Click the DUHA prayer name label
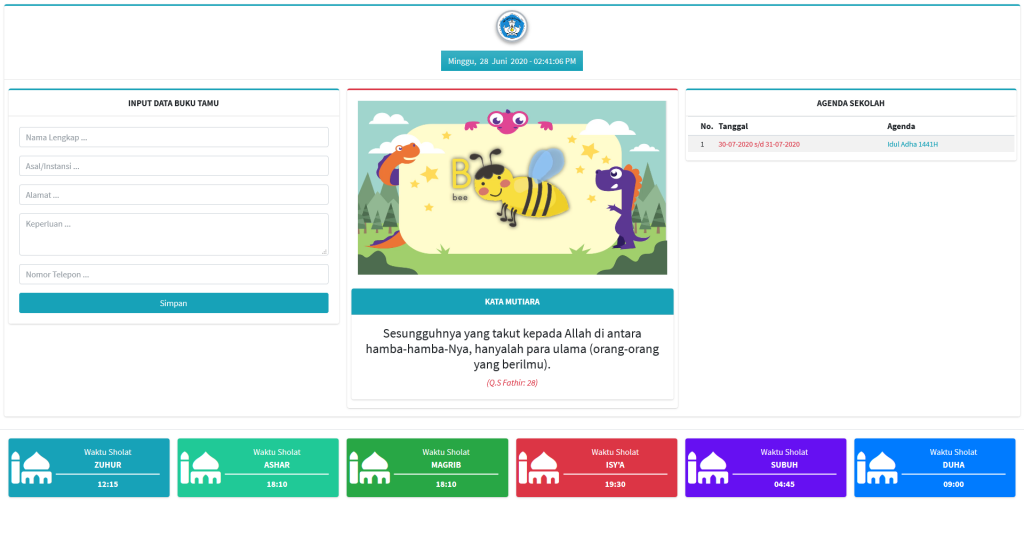 (953, 465)
